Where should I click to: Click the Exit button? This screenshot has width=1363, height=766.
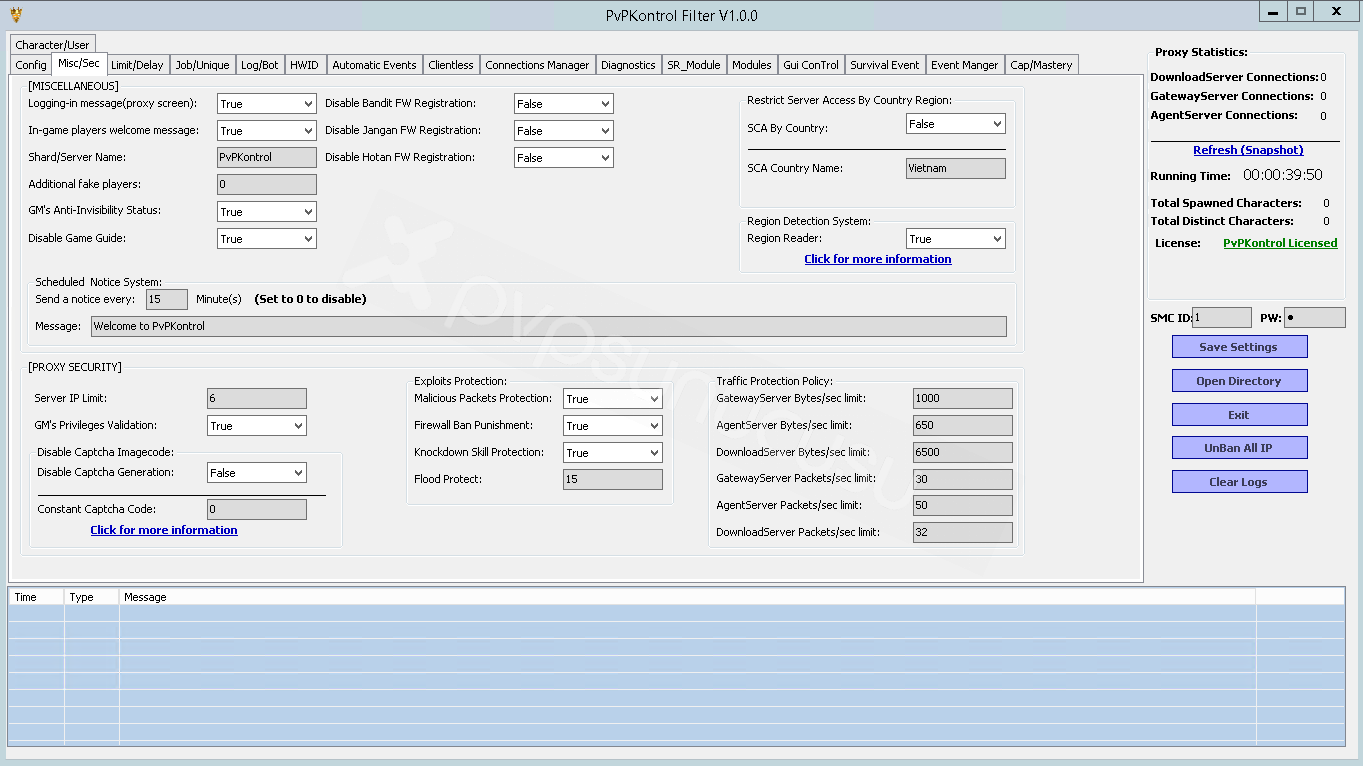pos(1239,415)
